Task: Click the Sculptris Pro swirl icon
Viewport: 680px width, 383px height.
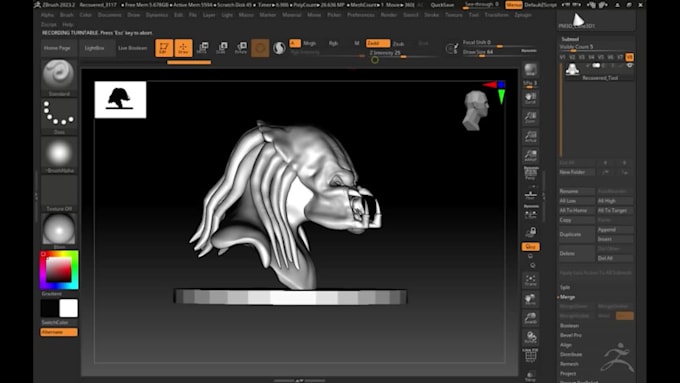Action: tap(279, 48)
